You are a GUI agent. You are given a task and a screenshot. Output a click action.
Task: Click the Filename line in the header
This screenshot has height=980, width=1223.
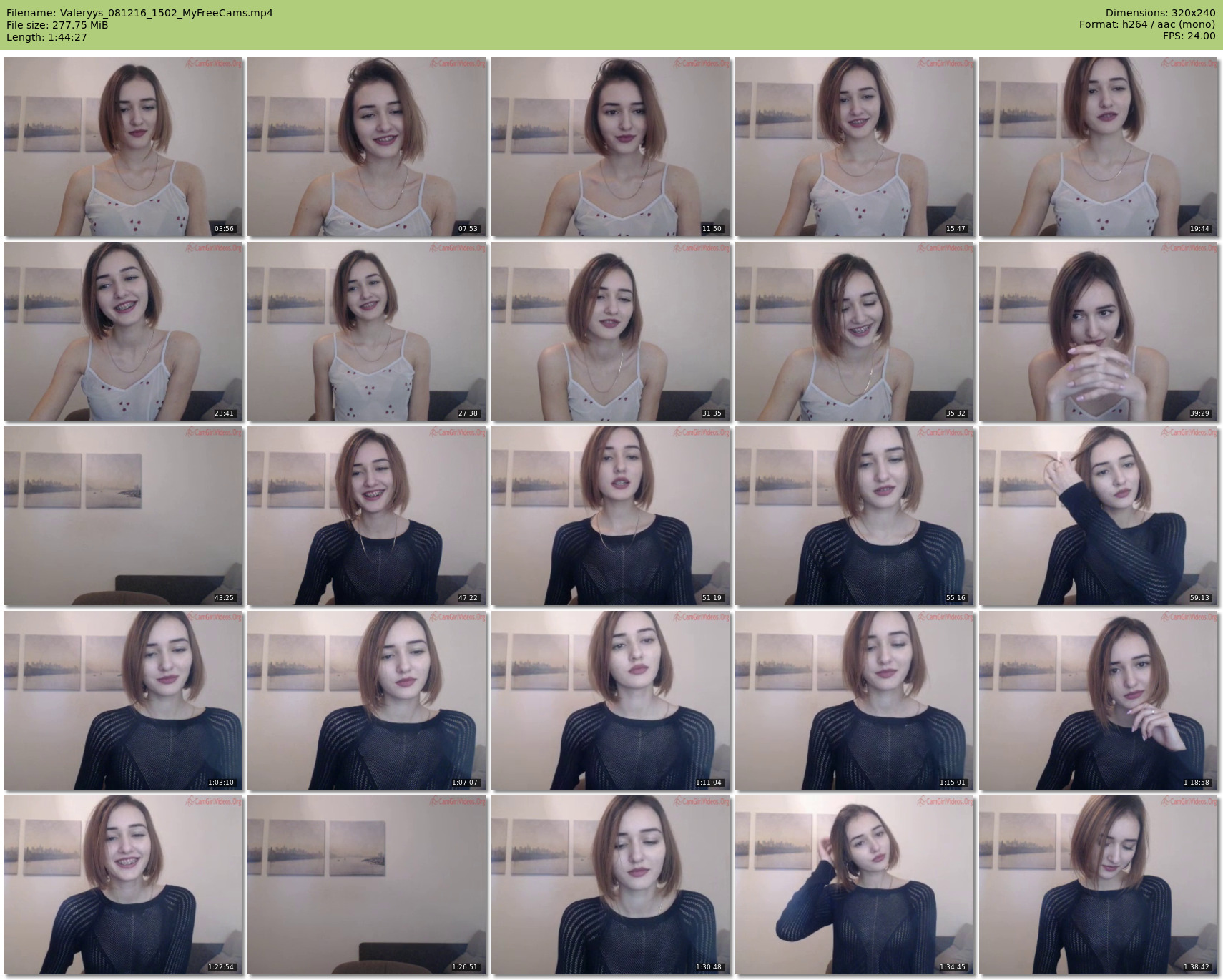[x=139, y=13]
